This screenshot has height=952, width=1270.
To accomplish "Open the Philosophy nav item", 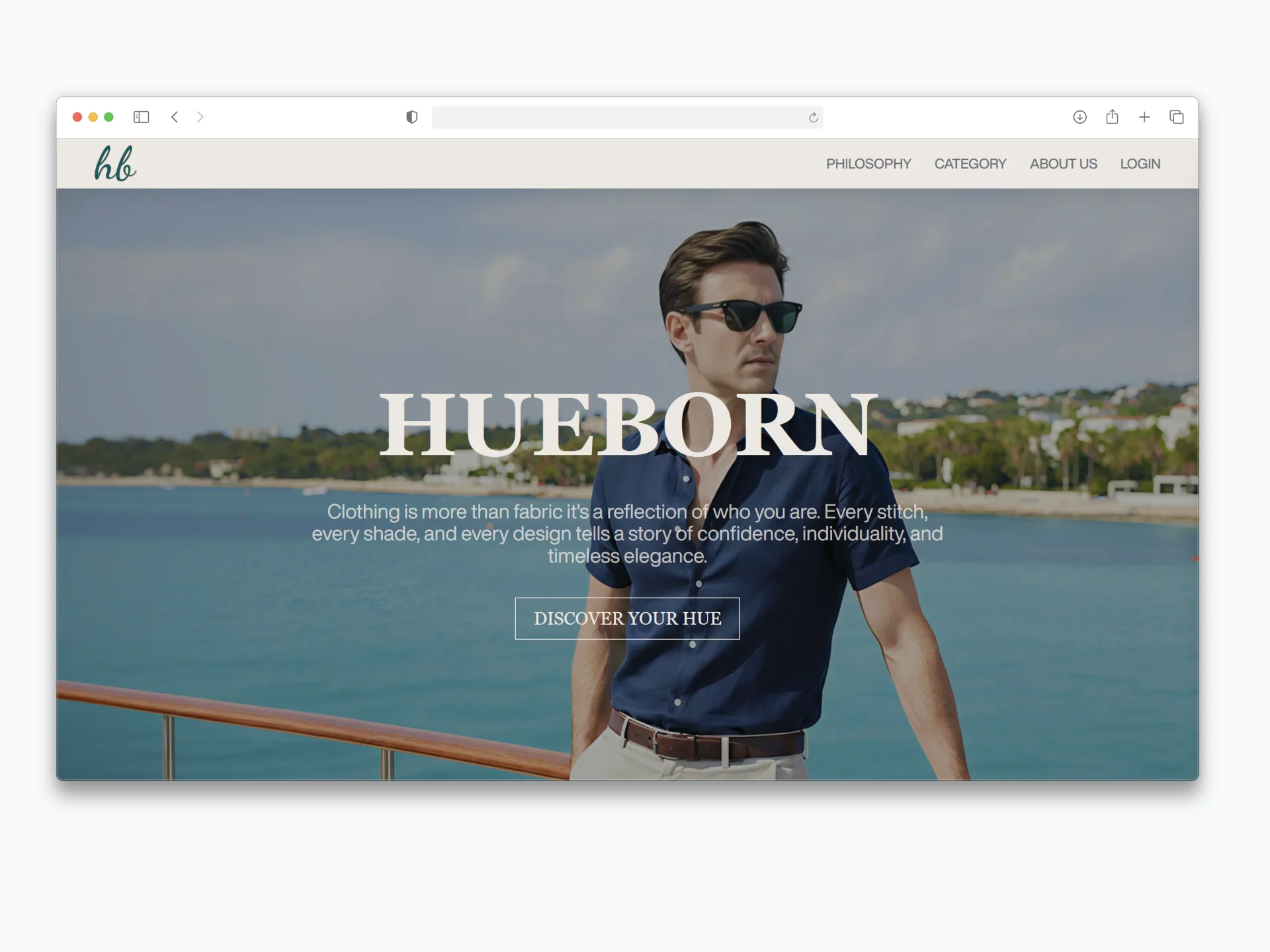I will point(868,164).
